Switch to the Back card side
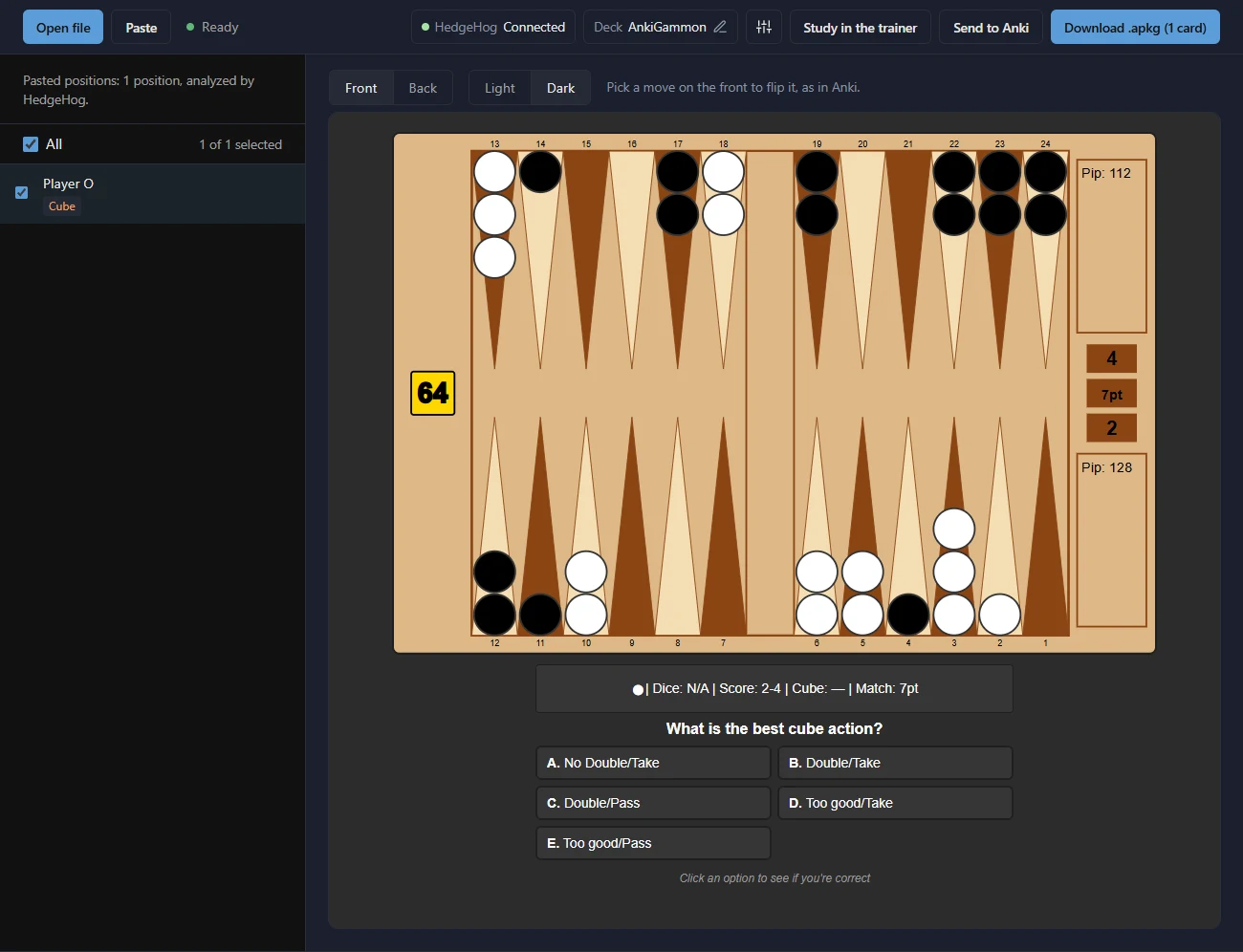Viewport: 1243px width, 952px height. [x=423, y=88]
